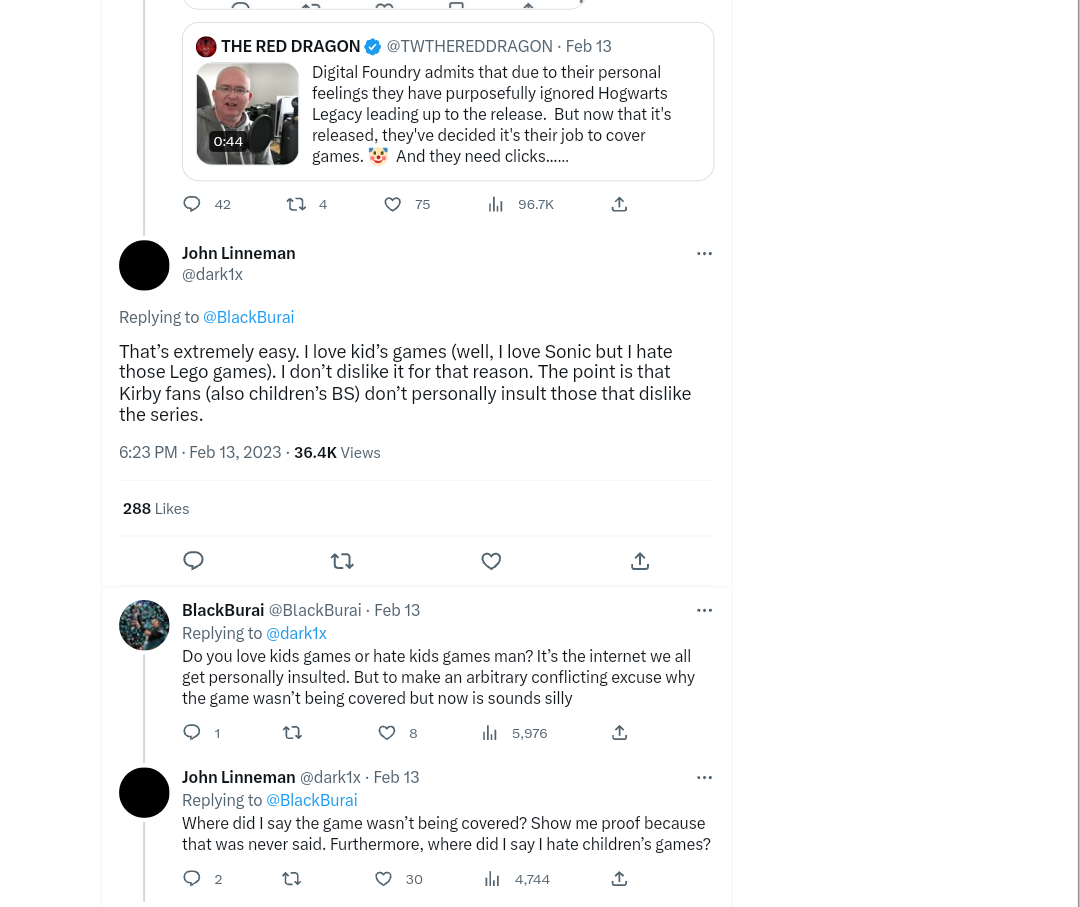Image resolution: width=1080 pixels, height=907 pixels.
Task: Open the @dark1x mention link
Action: (x=296, y=634)
